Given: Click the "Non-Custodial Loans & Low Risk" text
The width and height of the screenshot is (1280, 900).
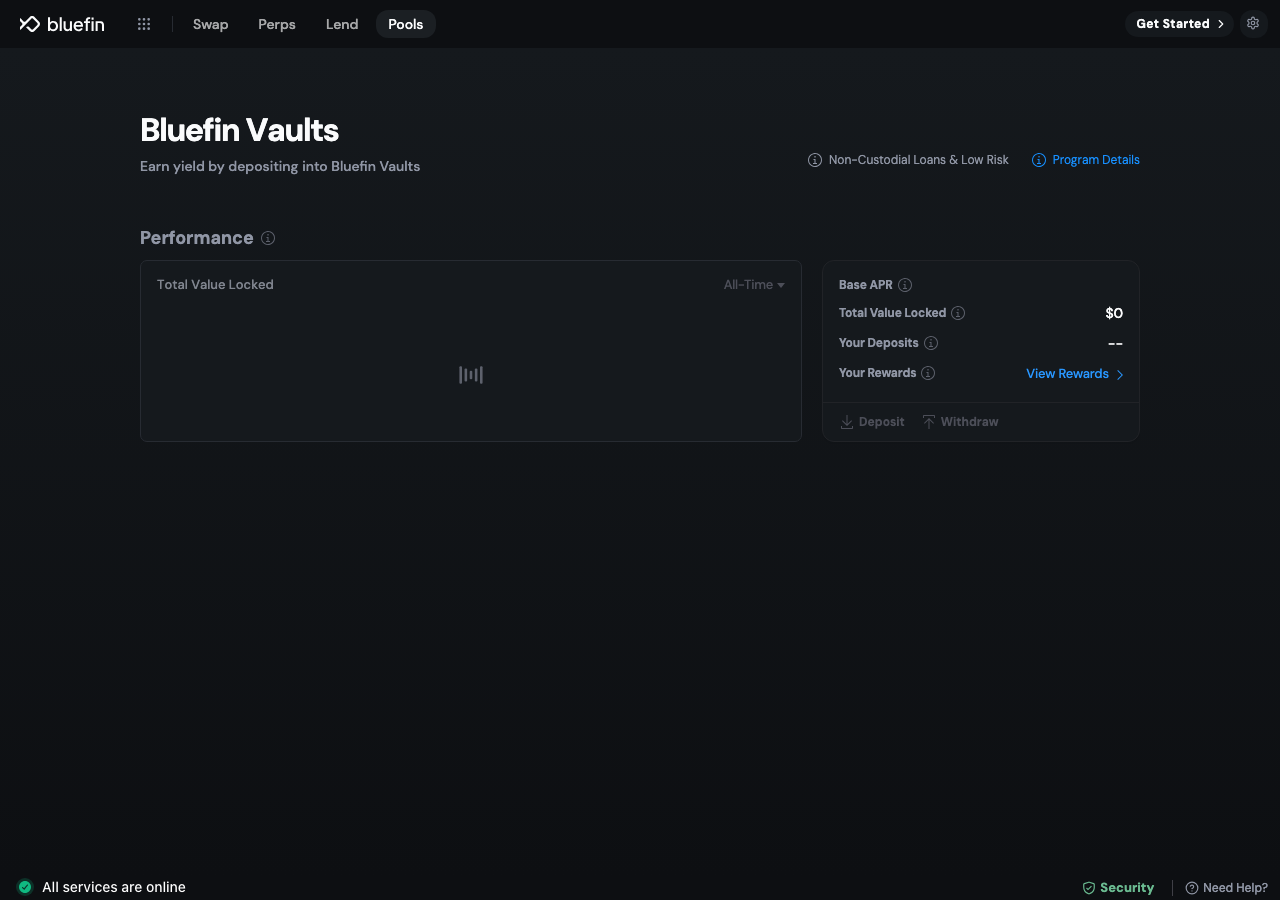Looking at the screenshot, I should pyautogui.click(x=919, y=160).
